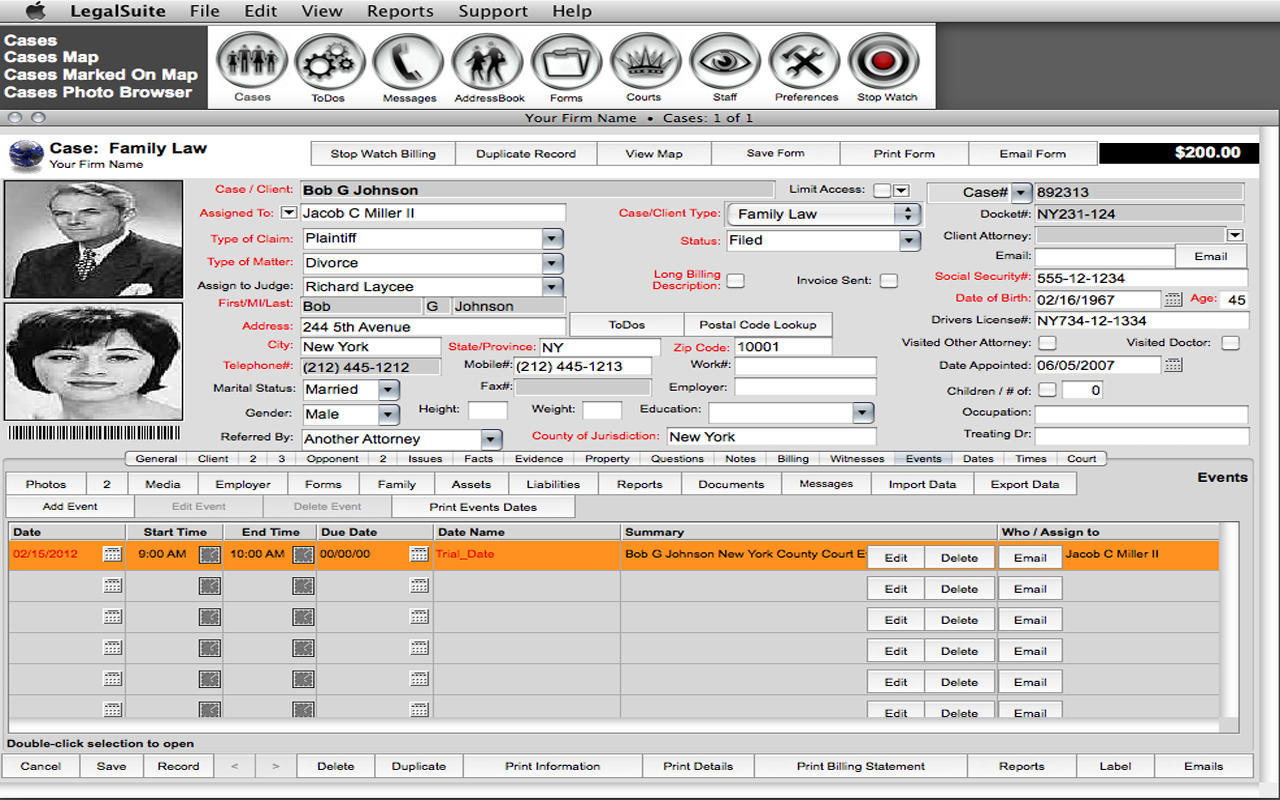Viewport: 1280px width, 800px height.
Task: Expand the Assign to Judge dropdown
Action: (552, 287)
